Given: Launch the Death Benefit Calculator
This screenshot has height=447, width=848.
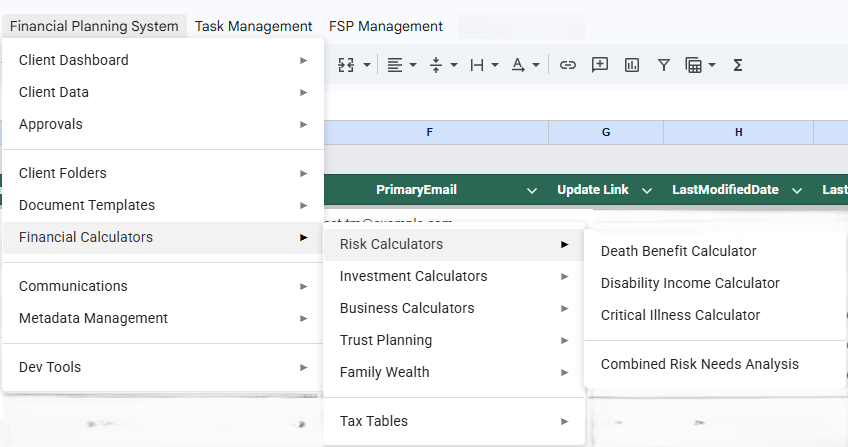Looking at the screenshot, I should (x=715, y=251).
